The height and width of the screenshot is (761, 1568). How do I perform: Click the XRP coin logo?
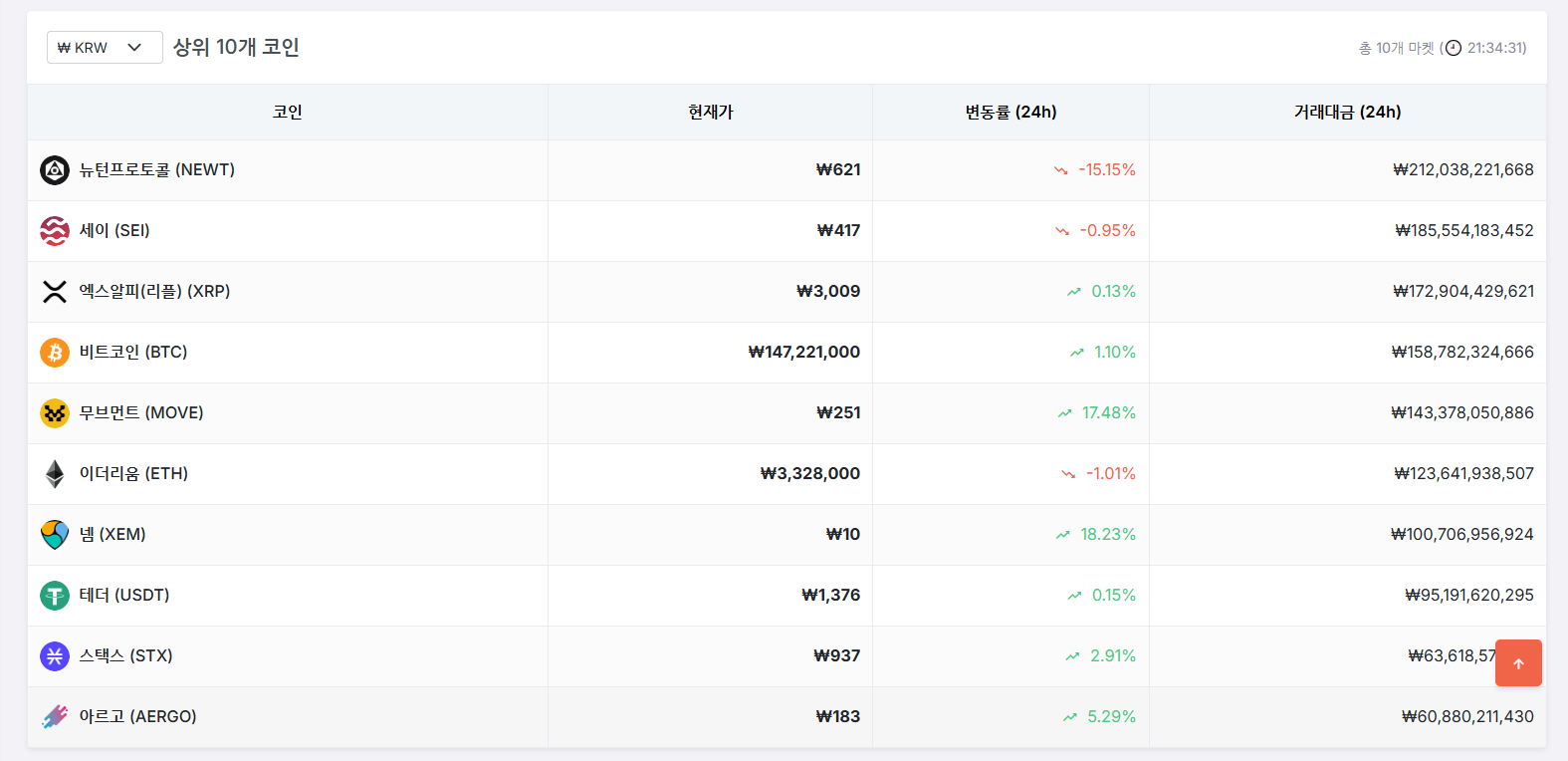coord(55,292)
